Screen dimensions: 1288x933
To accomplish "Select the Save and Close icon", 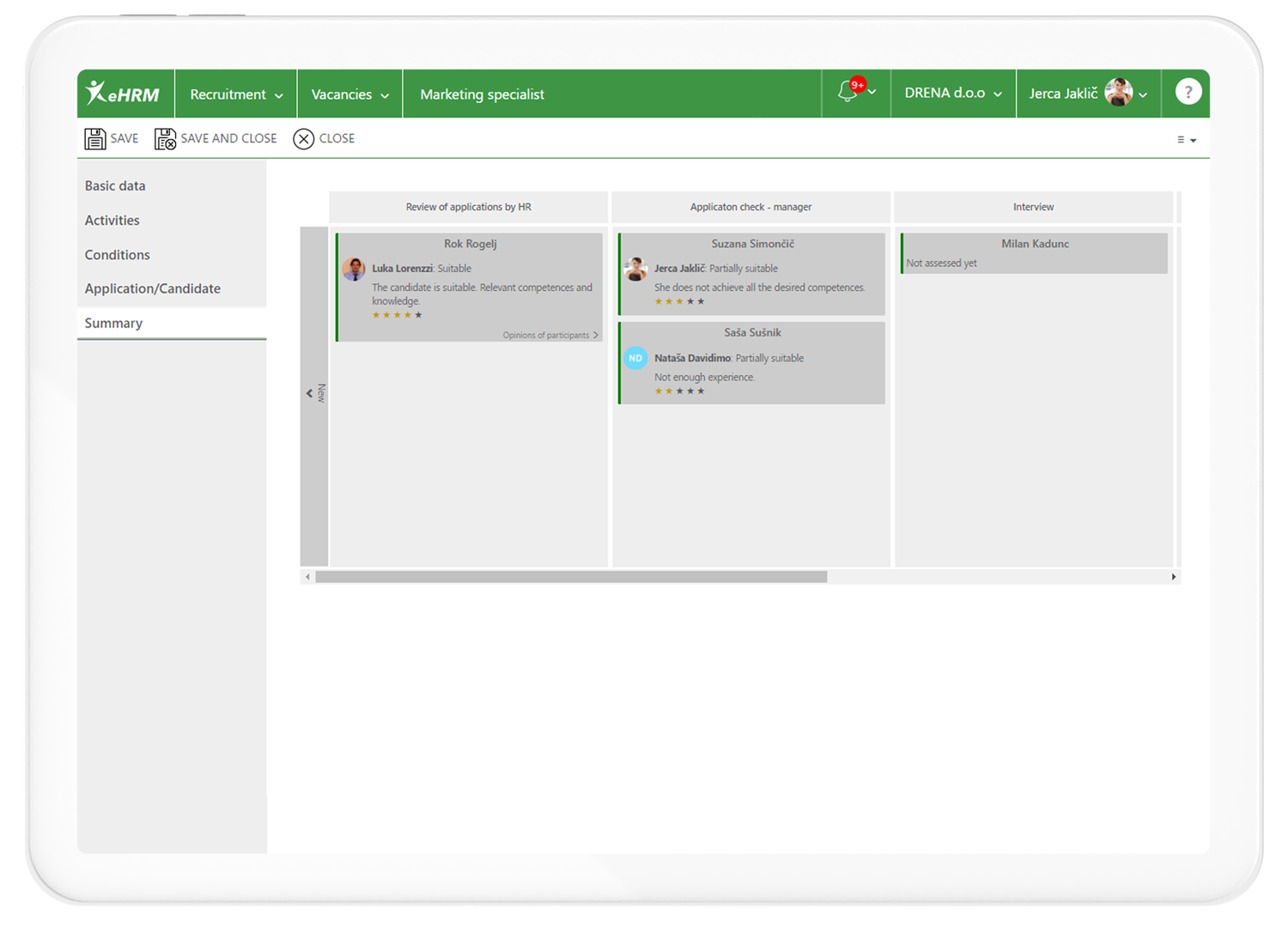I will [164, 138].
